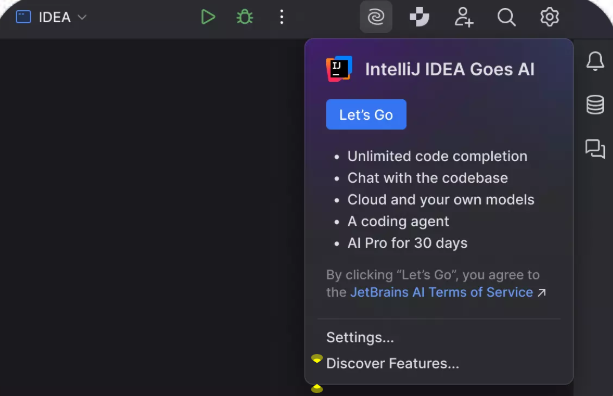Open the AI Chat tool window icon

tap(595, 149)
